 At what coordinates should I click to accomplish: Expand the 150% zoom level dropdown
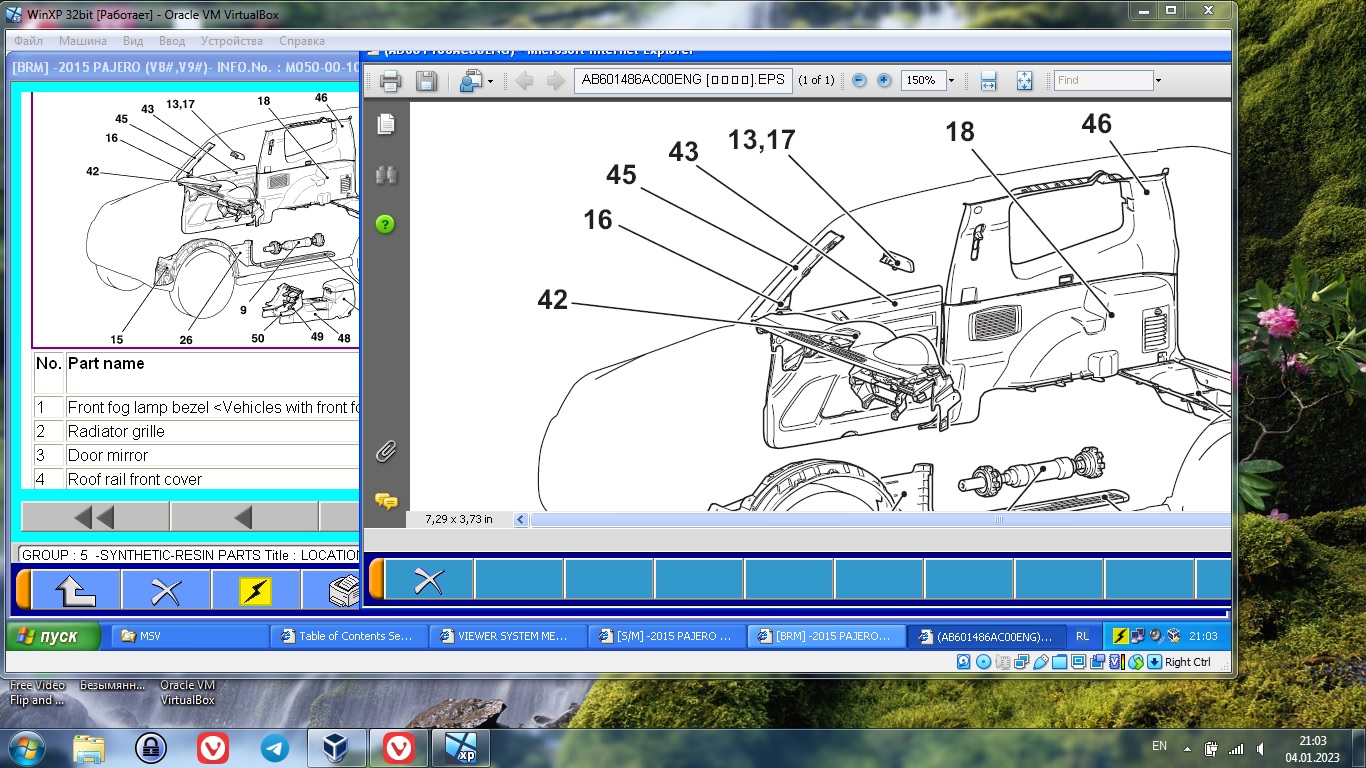(x=951, y=80)
